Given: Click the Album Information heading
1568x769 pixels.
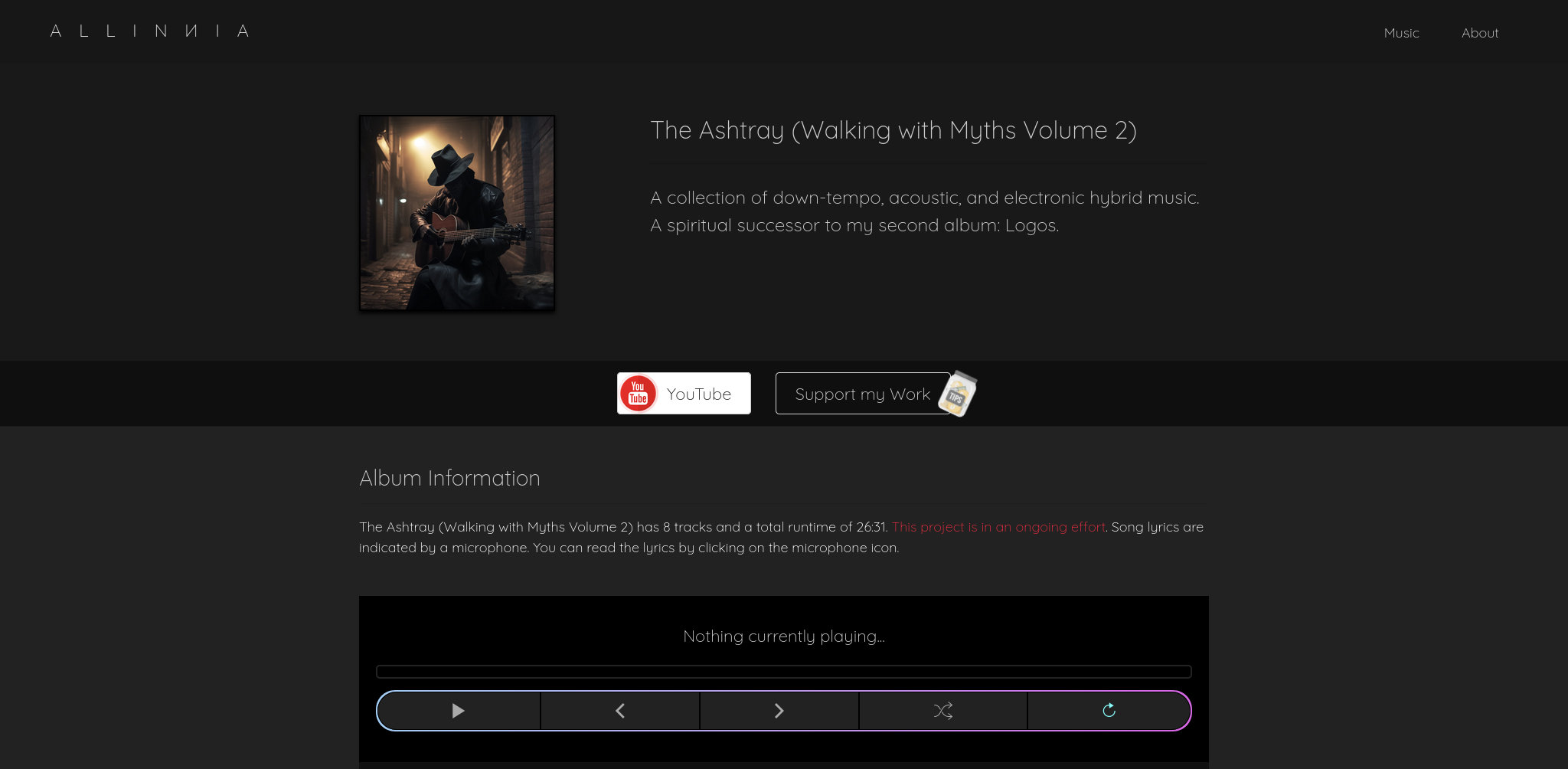Looking at the screenshot, I should coord(449,478).
